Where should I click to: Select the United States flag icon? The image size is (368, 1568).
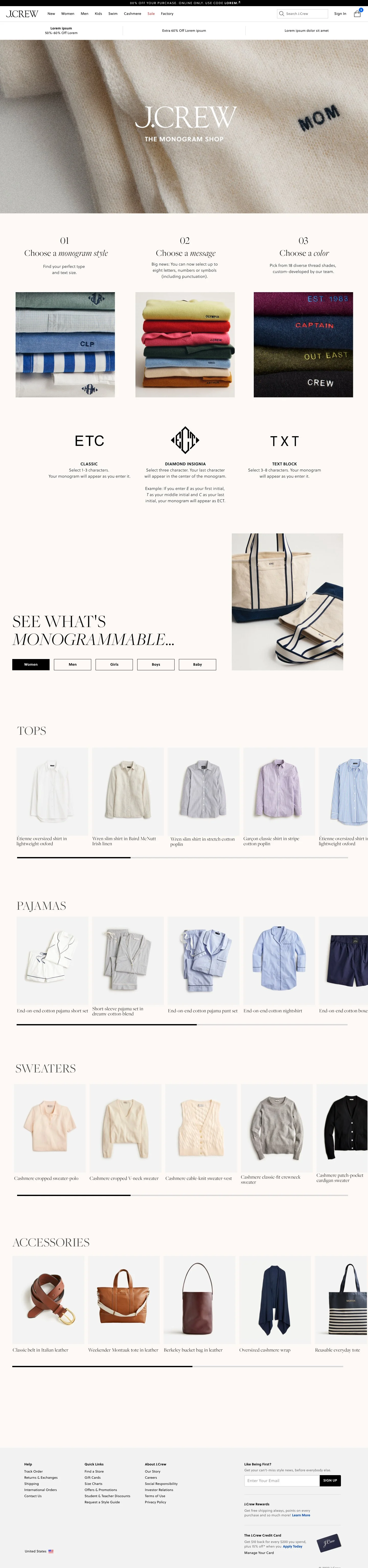tap(51, 1551)
